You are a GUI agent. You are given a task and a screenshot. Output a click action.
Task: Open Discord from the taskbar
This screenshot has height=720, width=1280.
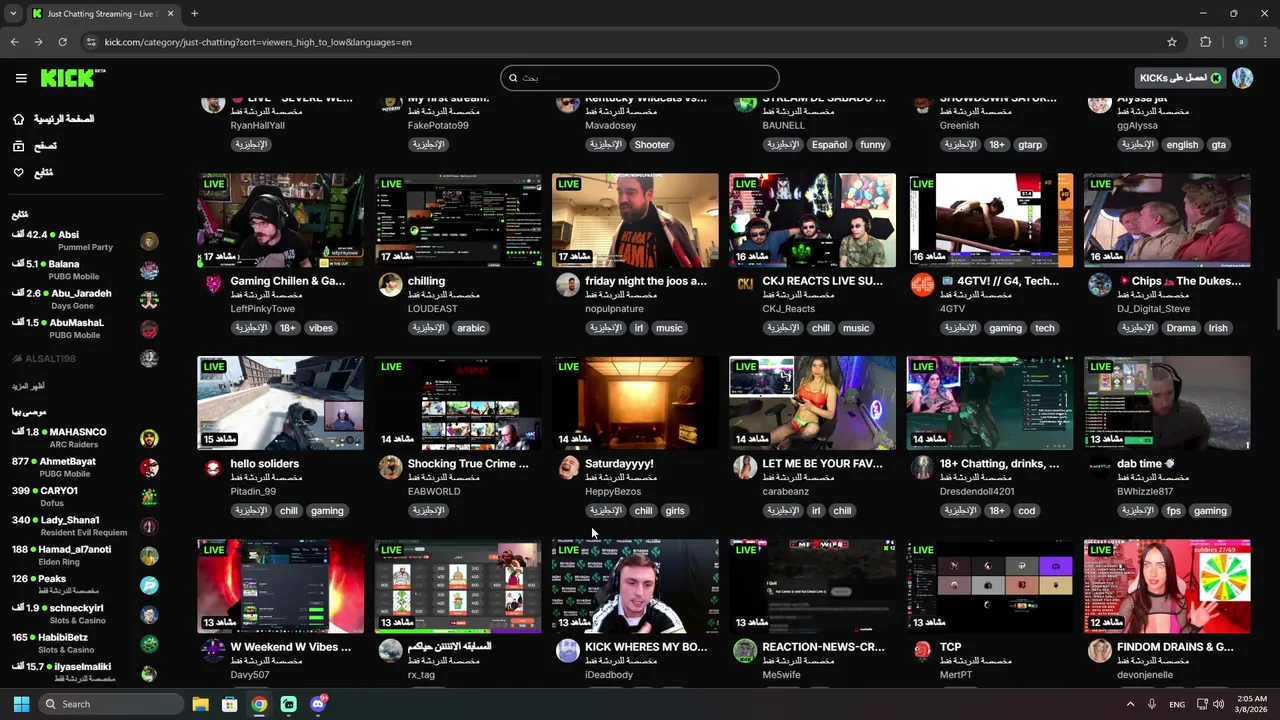(x=319, y=704)
